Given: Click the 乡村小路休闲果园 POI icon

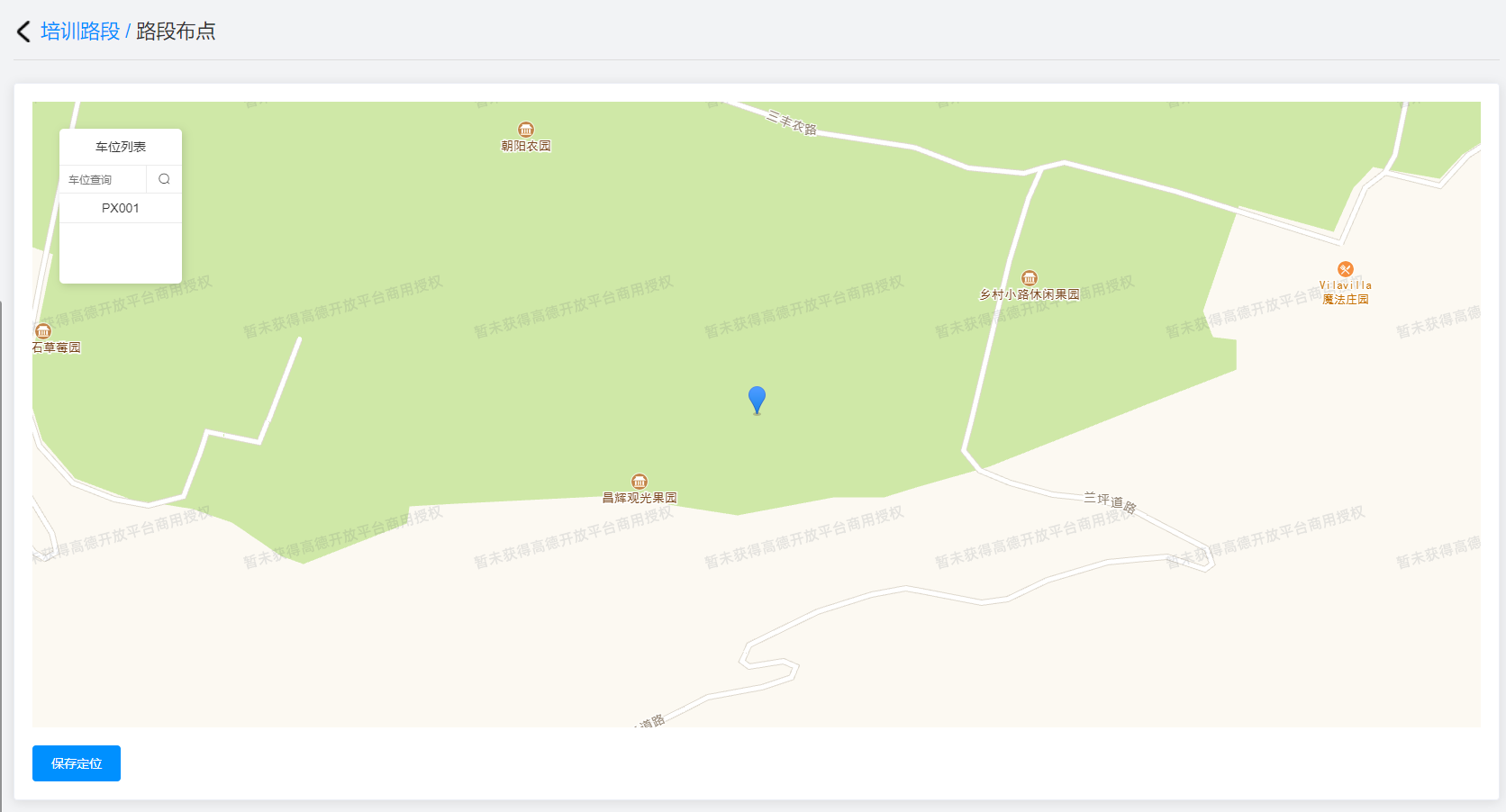Looking at the screenshot, I should point(1030,278).
